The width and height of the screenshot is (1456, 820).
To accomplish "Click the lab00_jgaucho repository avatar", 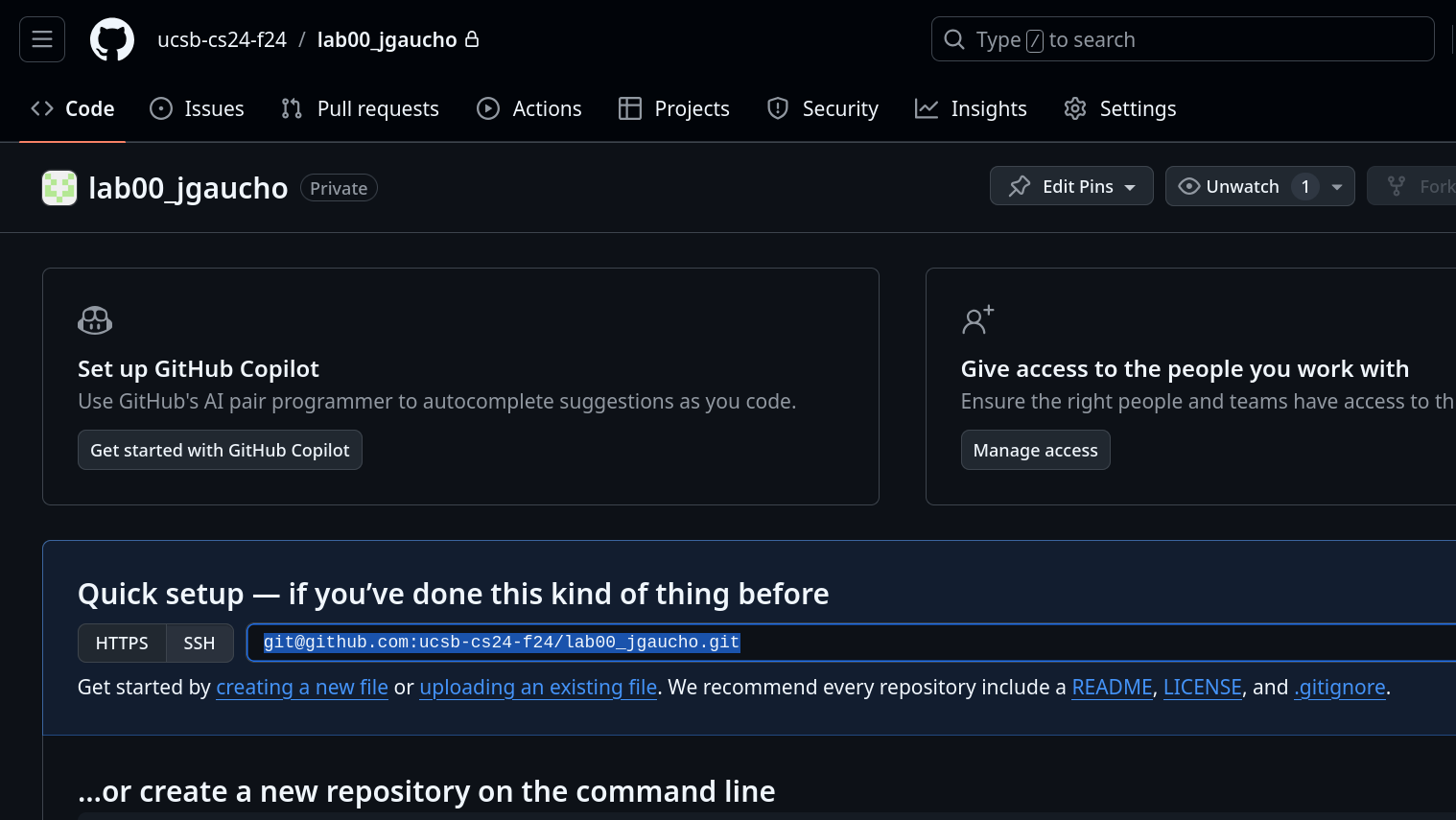I will pos(59,188).
